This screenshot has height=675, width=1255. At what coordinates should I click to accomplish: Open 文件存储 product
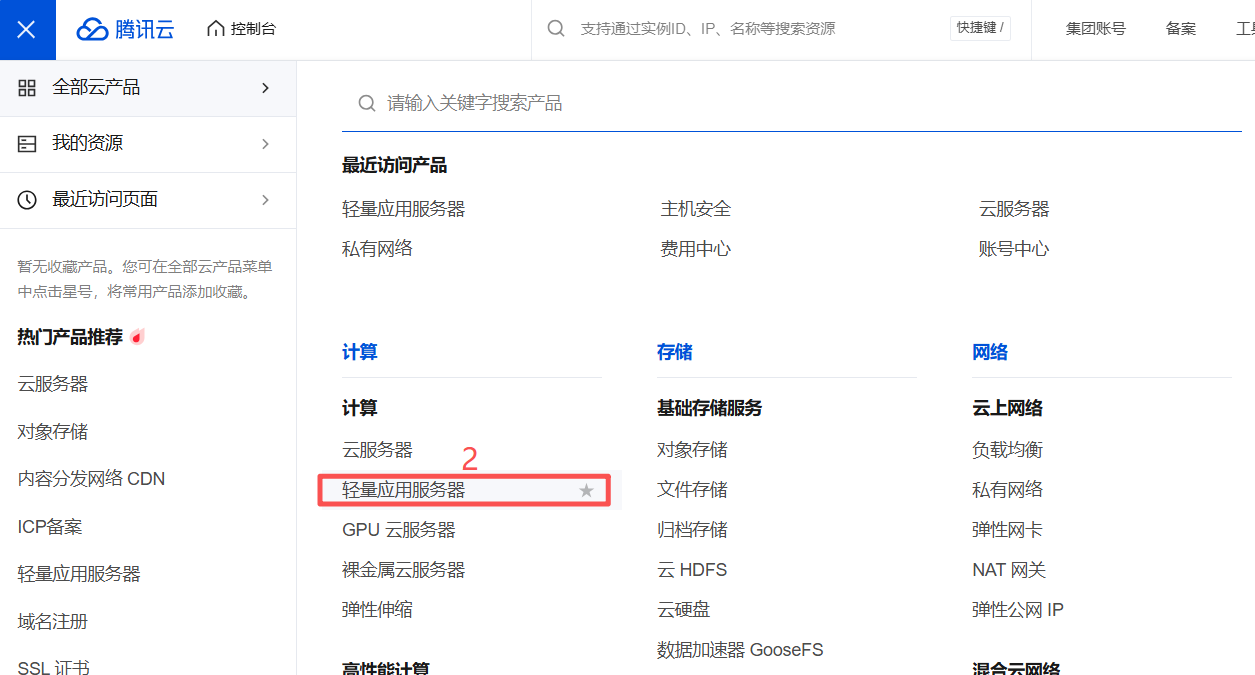click(693, 490)
